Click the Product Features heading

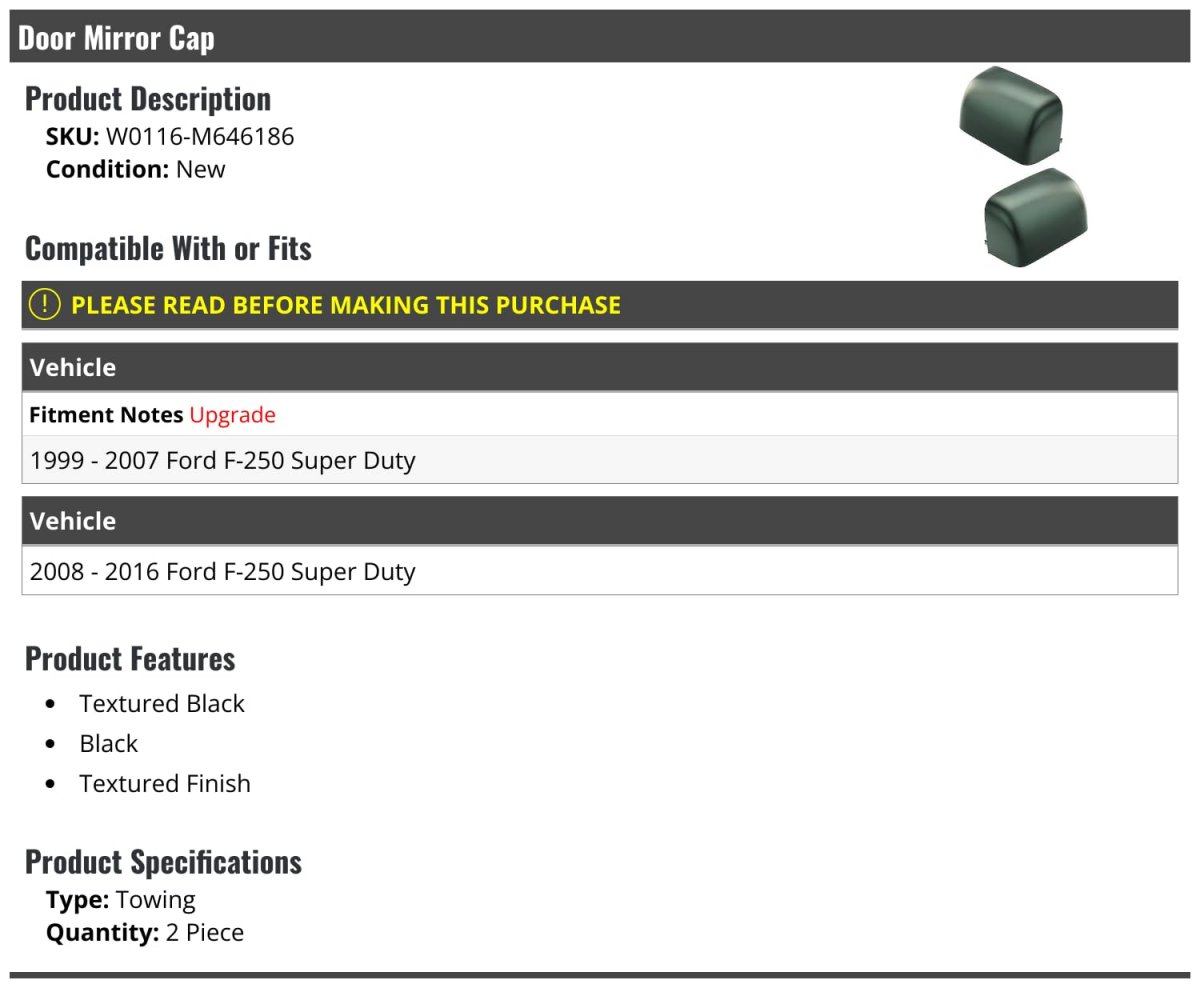[x=130, y=658]
